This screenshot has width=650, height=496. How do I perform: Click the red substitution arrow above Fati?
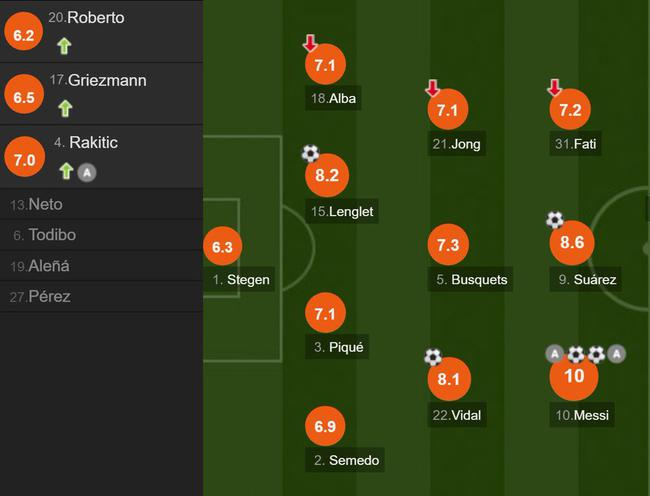(x=555, y=89)
